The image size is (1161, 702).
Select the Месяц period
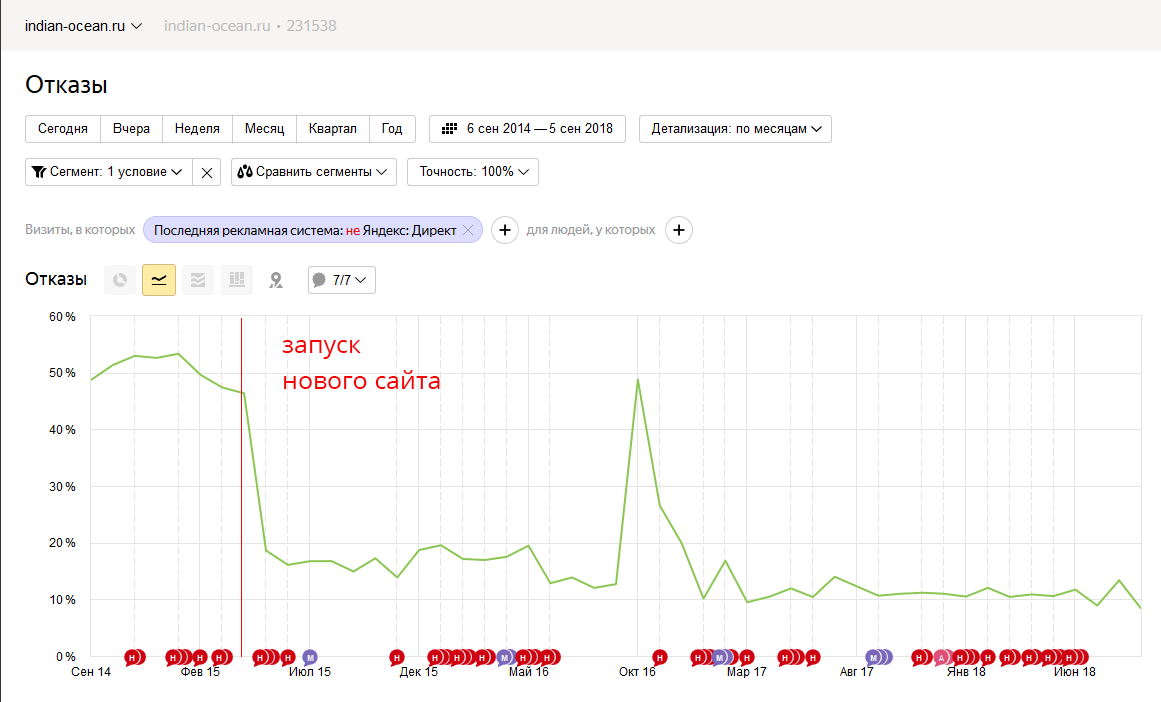pyautogui.click(x=264, y=129)
